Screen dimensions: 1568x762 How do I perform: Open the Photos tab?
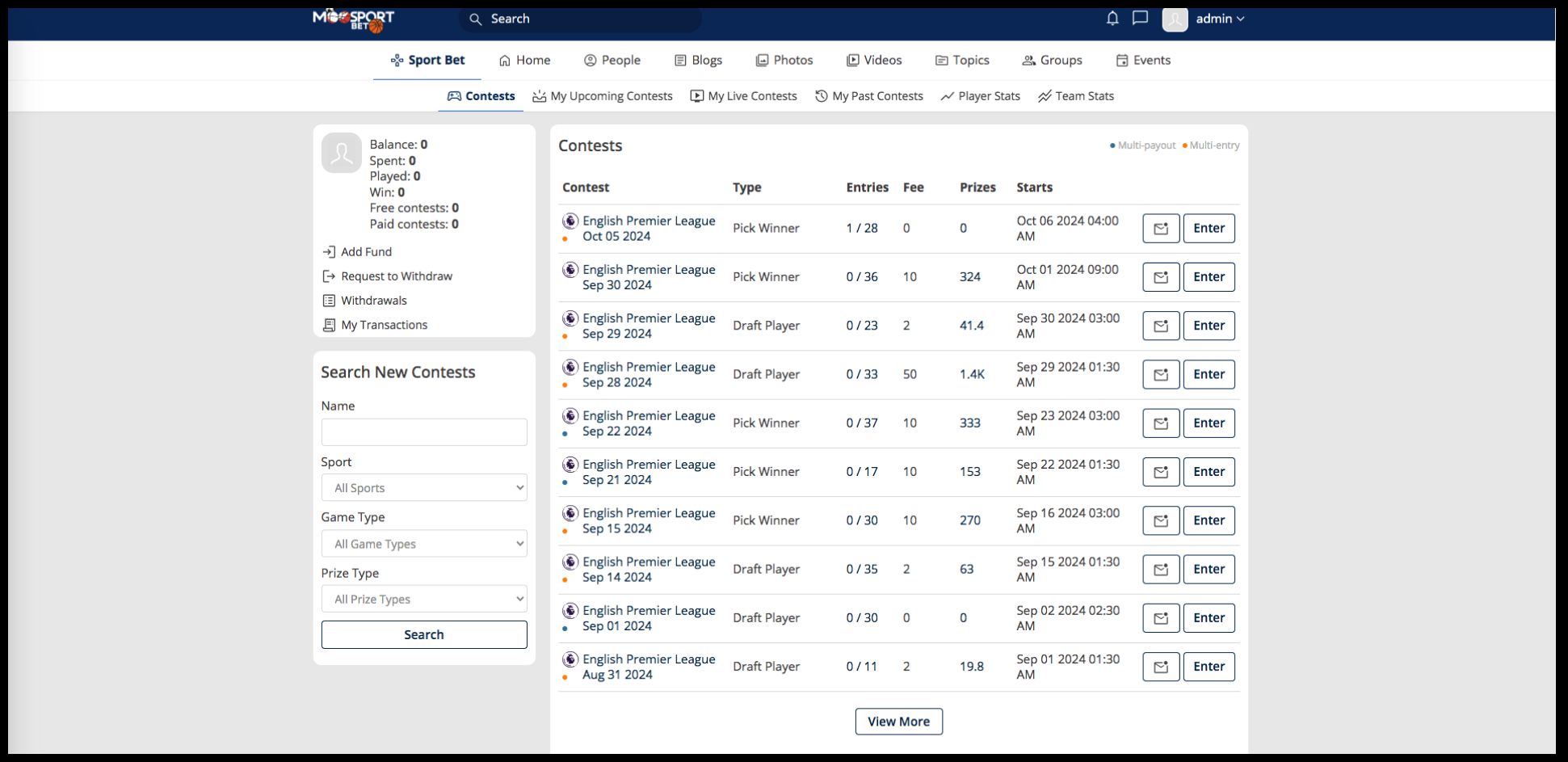click(784, 60)
